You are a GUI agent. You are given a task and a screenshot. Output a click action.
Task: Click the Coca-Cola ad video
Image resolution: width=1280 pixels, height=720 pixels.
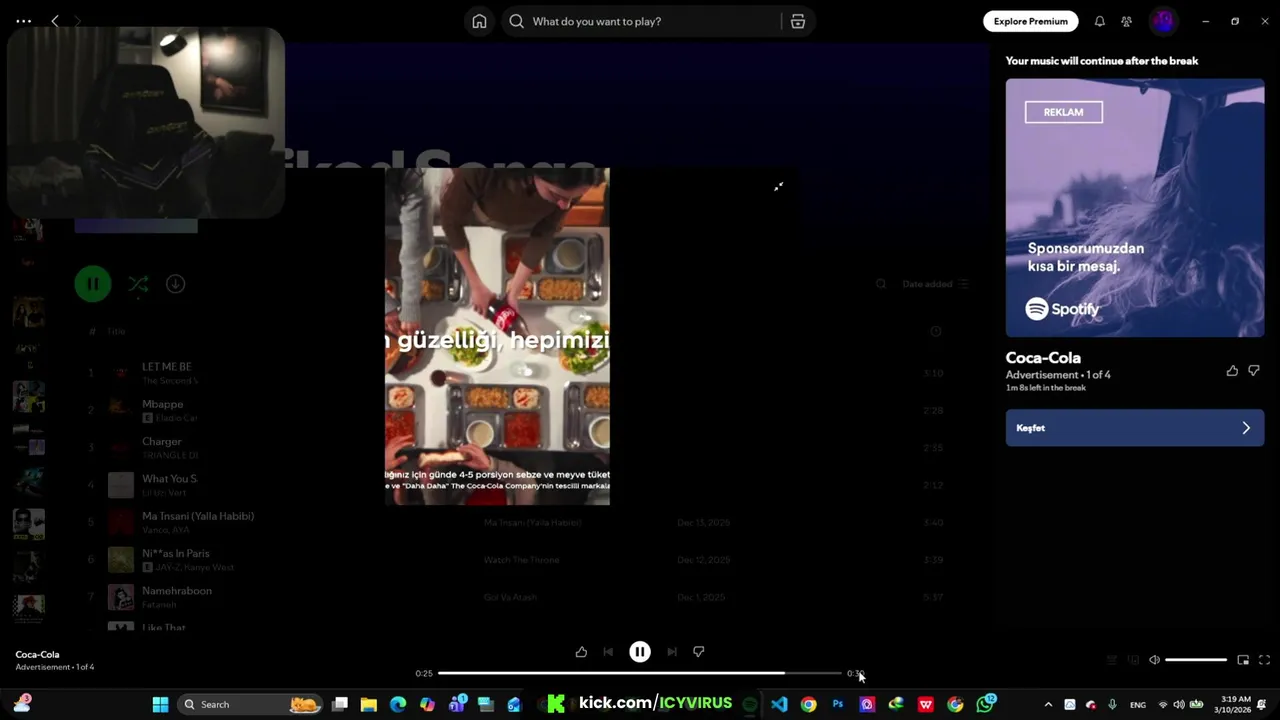pyautogui.click(x=497, y=336)
